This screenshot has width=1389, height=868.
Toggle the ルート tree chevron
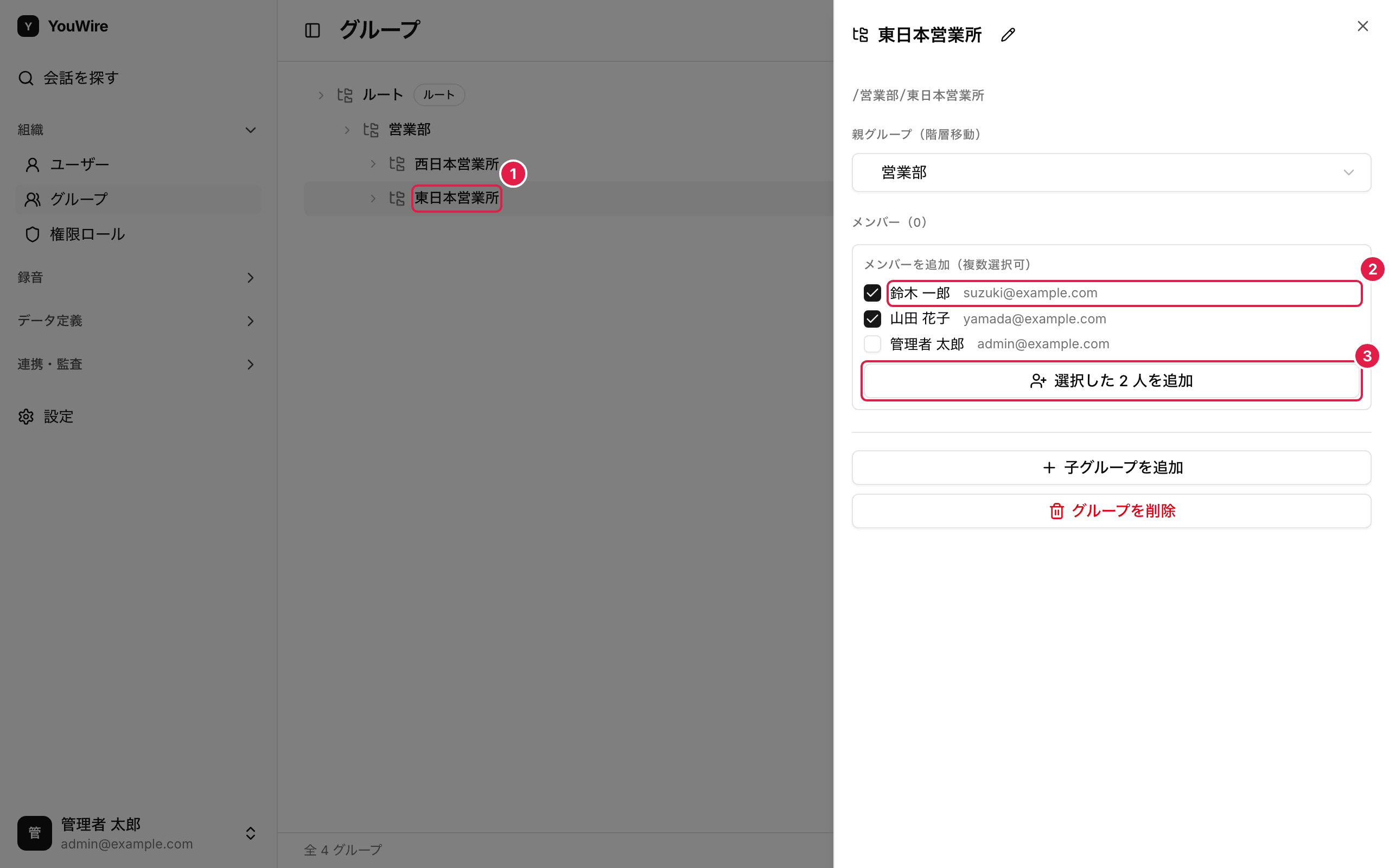[321, 95]
